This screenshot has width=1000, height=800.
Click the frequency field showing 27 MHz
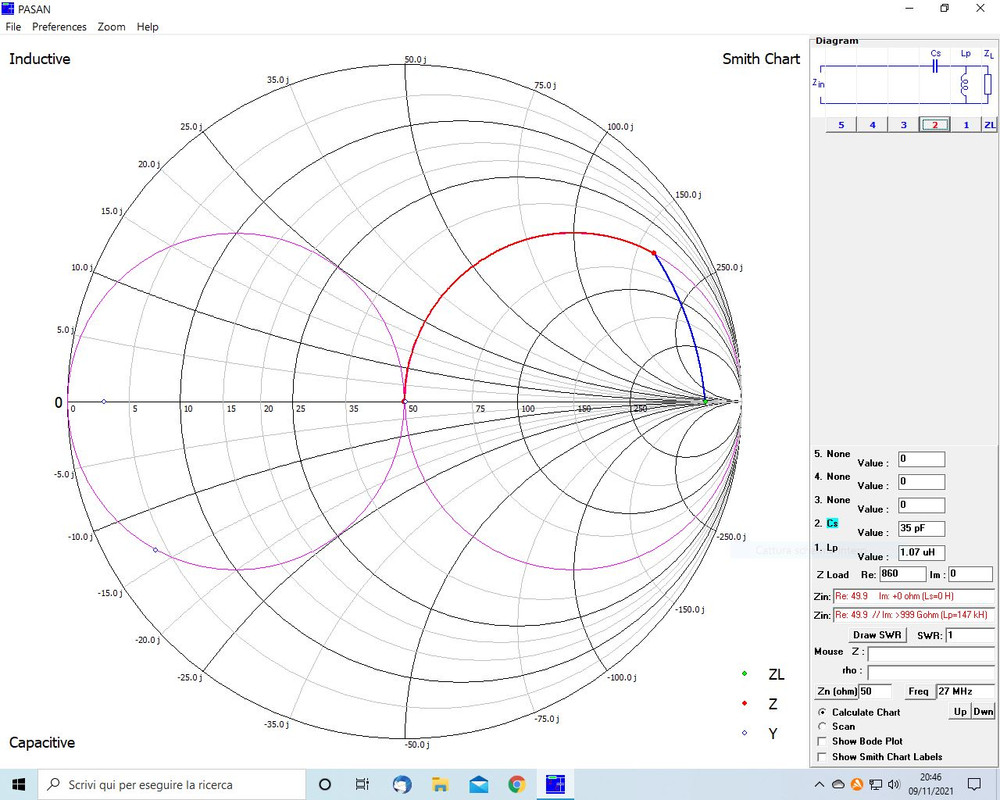[x=964, y=692]
